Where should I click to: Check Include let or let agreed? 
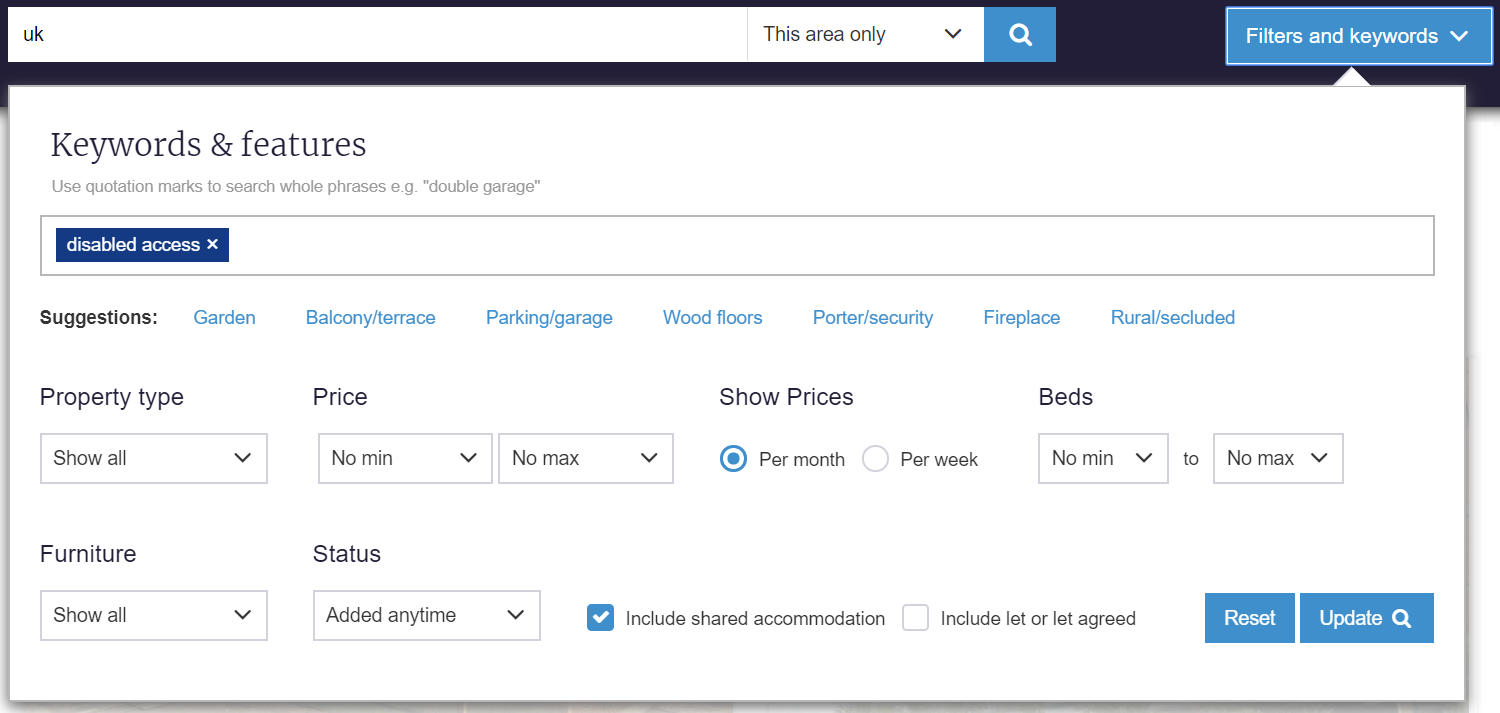(915, 618)
